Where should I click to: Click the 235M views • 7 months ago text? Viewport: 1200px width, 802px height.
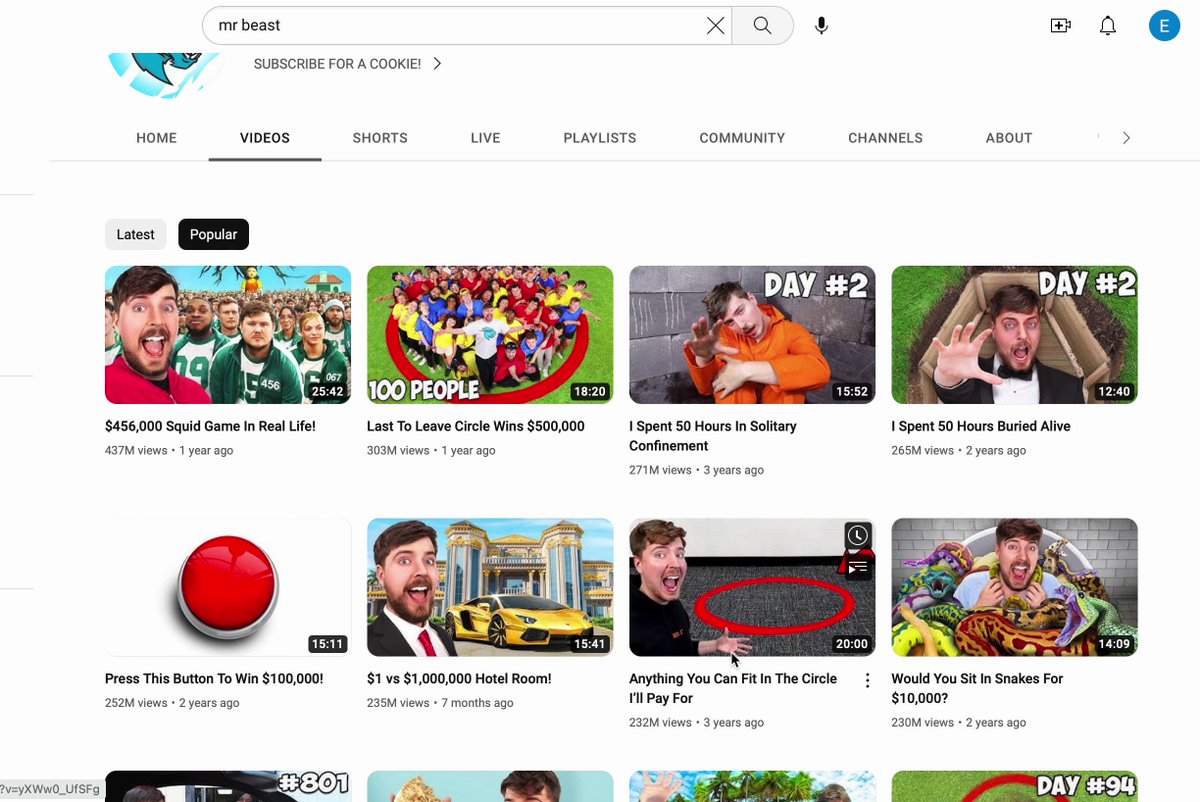click(x=440, y=702)
